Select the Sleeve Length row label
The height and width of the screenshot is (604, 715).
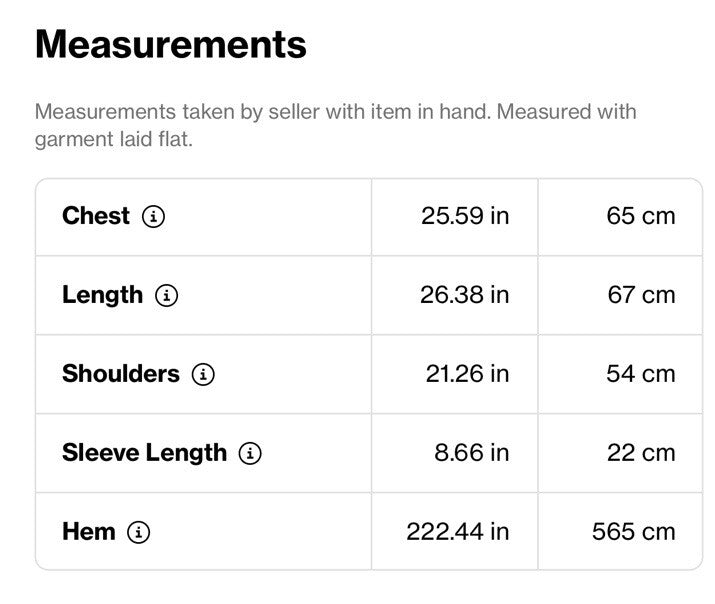(x=145, y=453)
